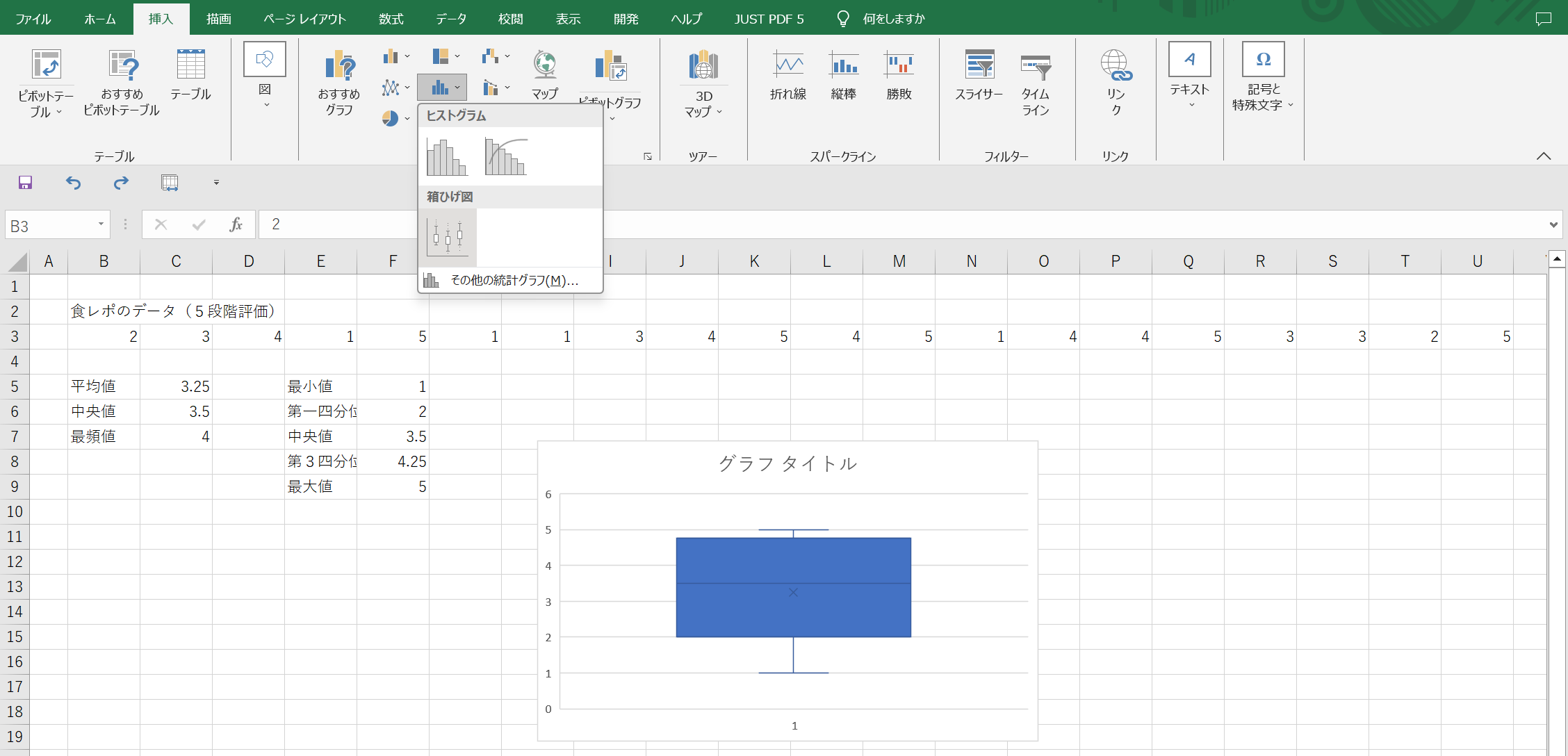This screenshot has width=1568, height=756.
Task: Insert a Map chart (マップ)
Action: (545, 73)
